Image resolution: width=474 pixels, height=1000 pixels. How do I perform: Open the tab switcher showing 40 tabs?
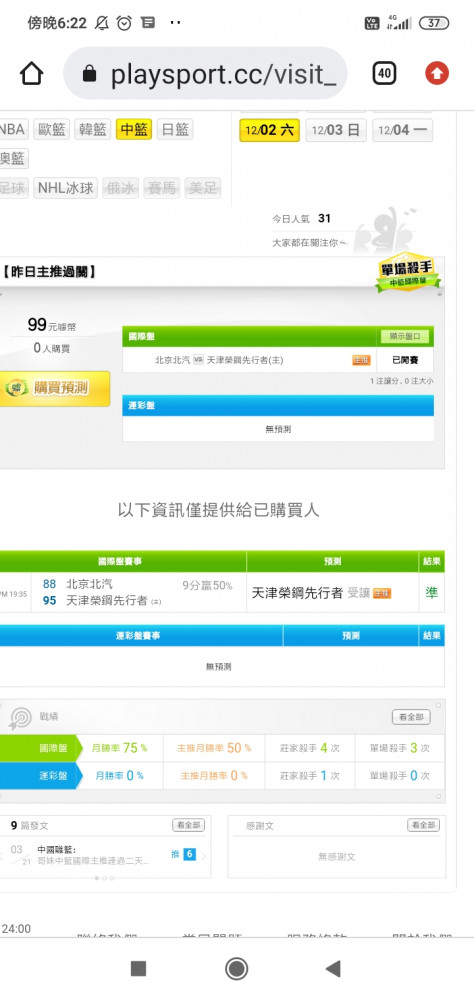pyautogui.click(x=384, y=74)
